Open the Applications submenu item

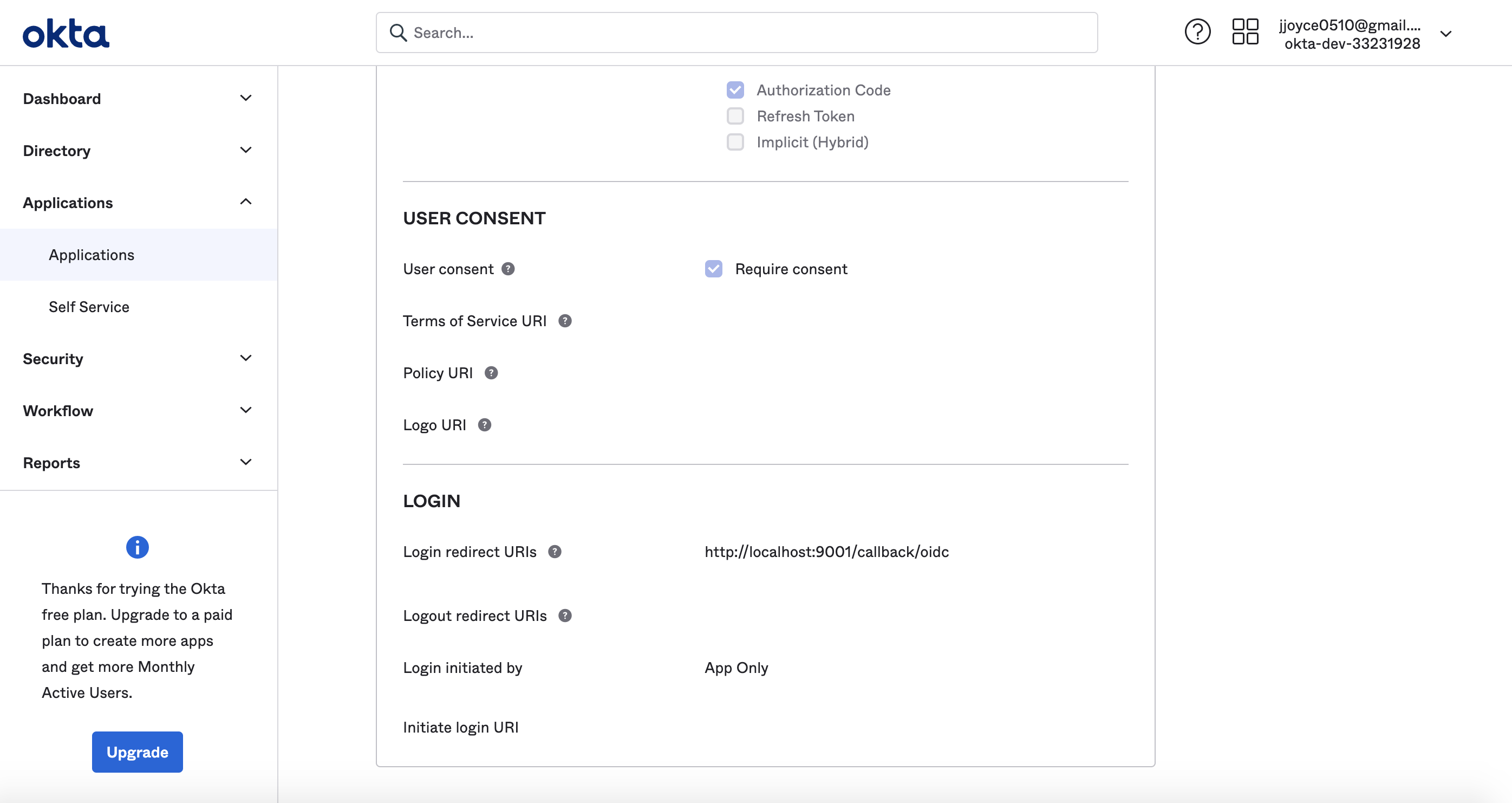91,254
